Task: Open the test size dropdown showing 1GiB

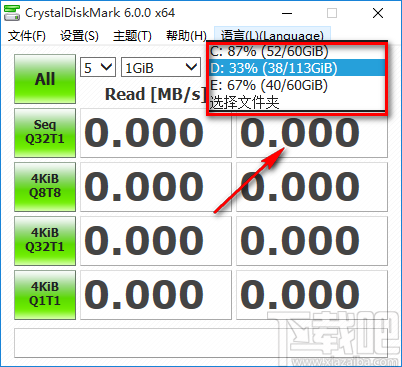Action: point(161,67)
